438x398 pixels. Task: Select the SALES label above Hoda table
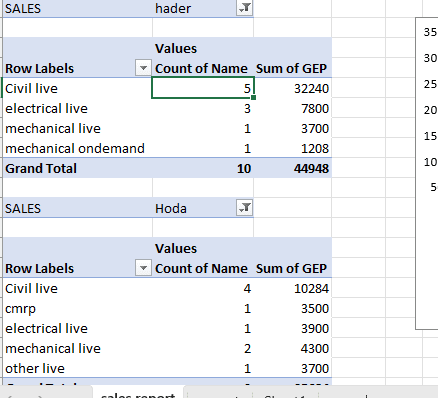pos(77,208)
